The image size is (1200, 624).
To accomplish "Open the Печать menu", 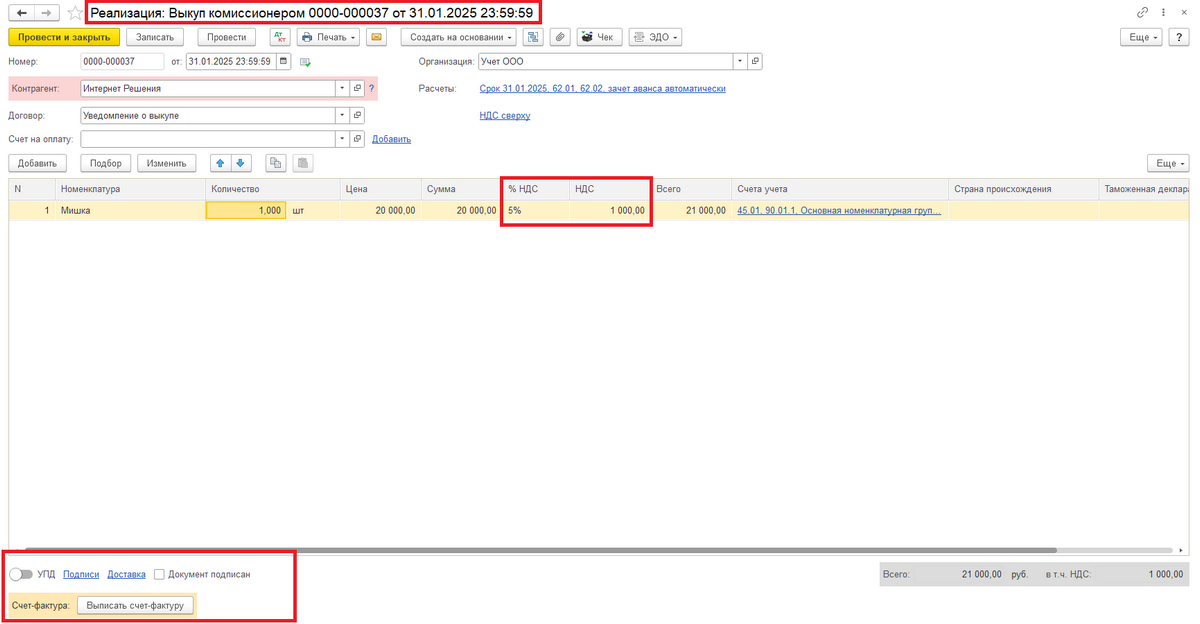I will coord(328,37).
